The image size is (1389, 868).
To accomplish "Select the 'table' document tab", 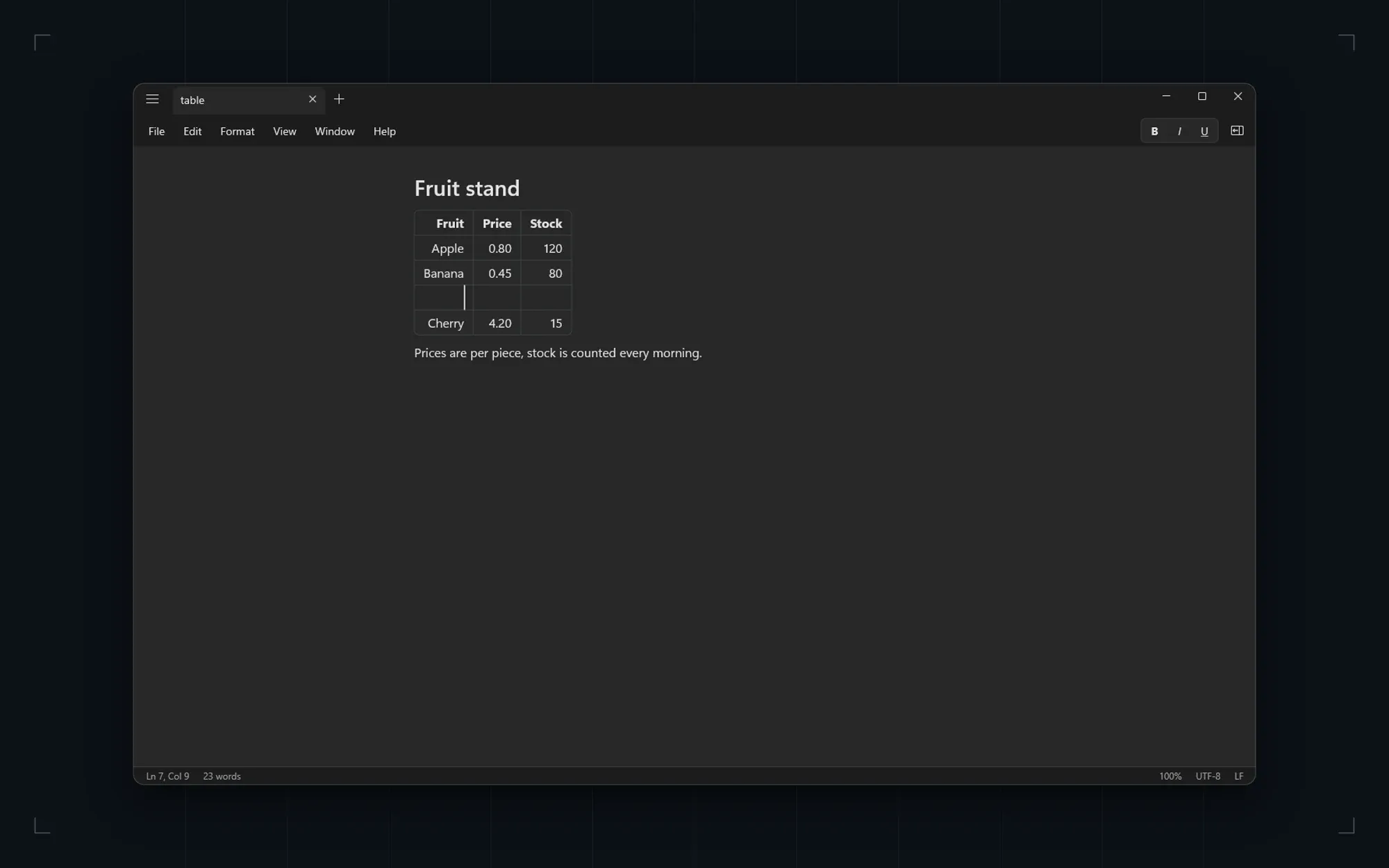I will (249, 100).
